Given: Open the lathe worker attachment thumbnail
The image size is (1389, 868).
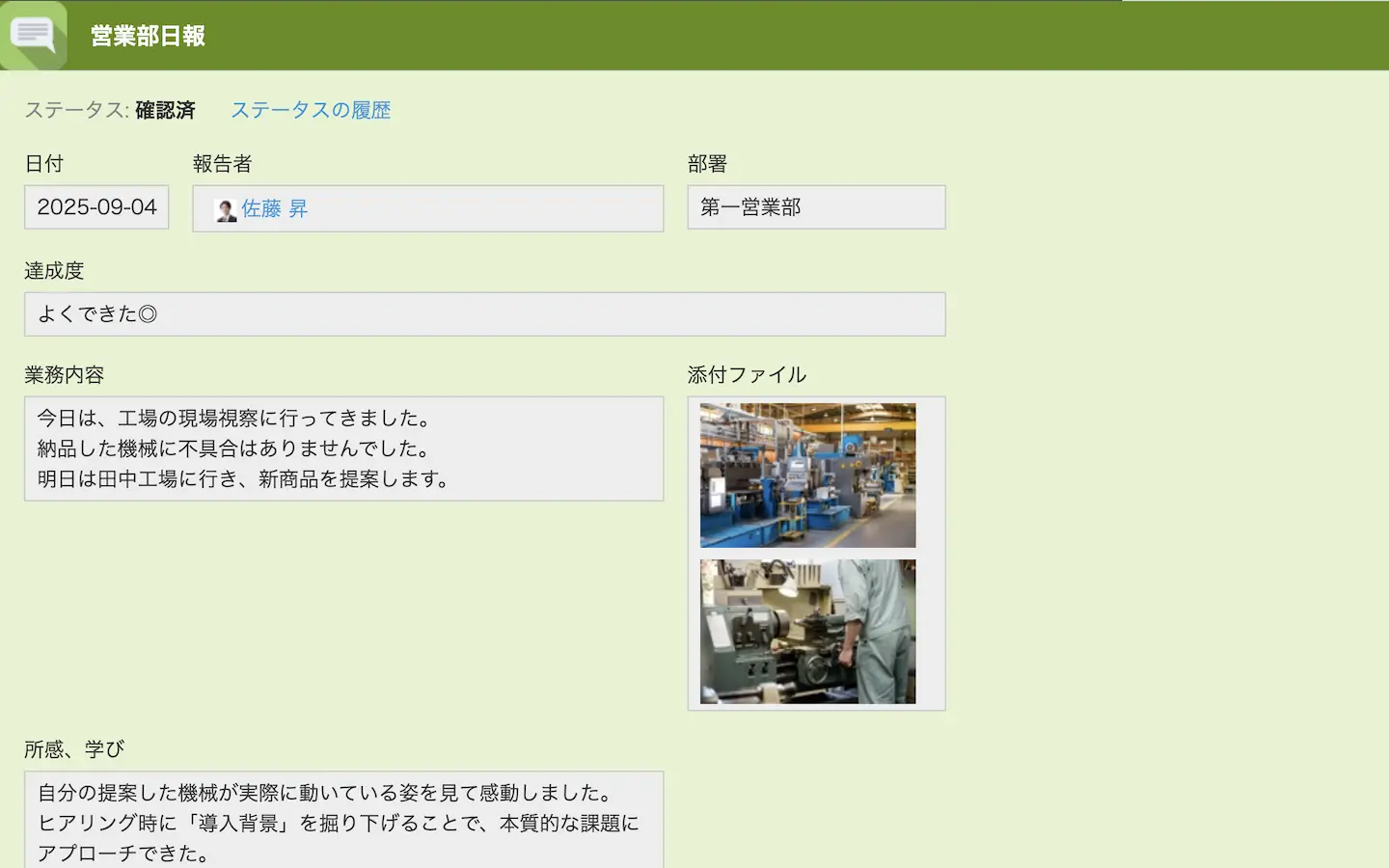Looking at the screenshot, I should click(807, 632).
